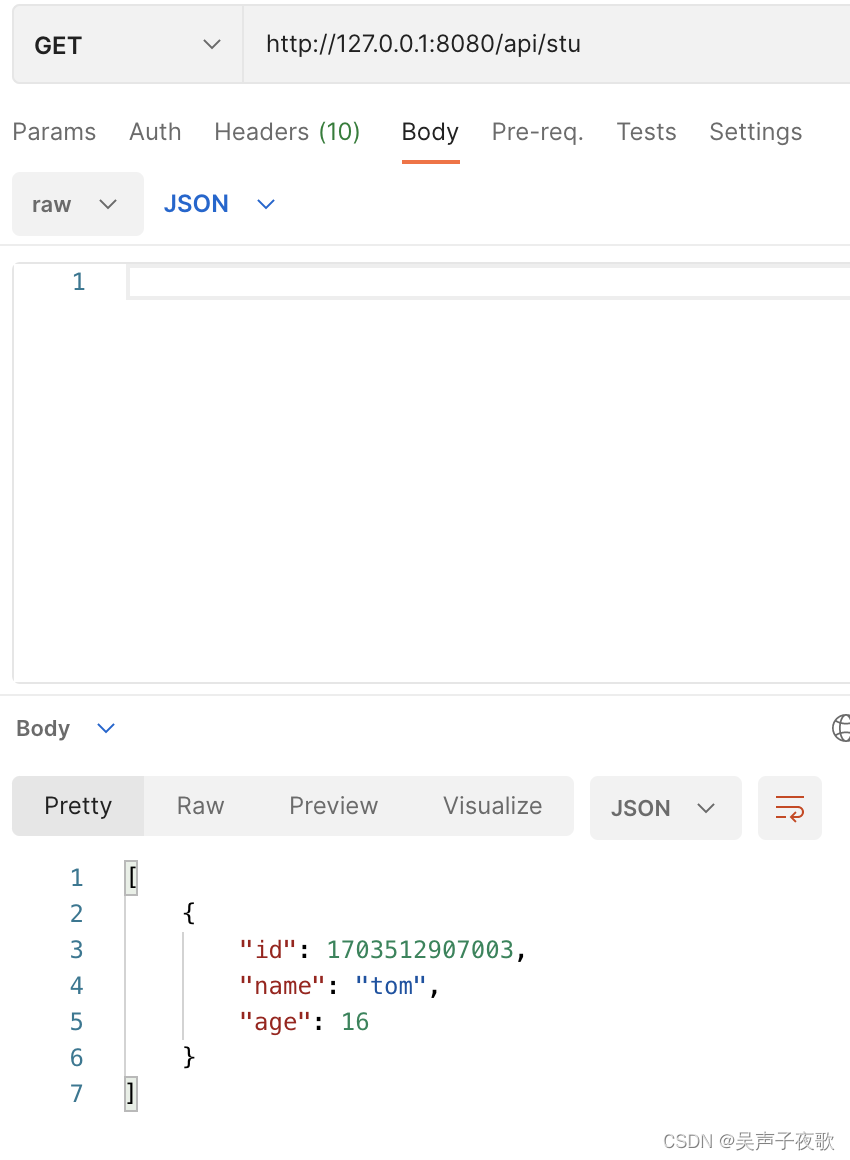Click response line number 2
850x1160 pixels.
click(x=76, y=914)
